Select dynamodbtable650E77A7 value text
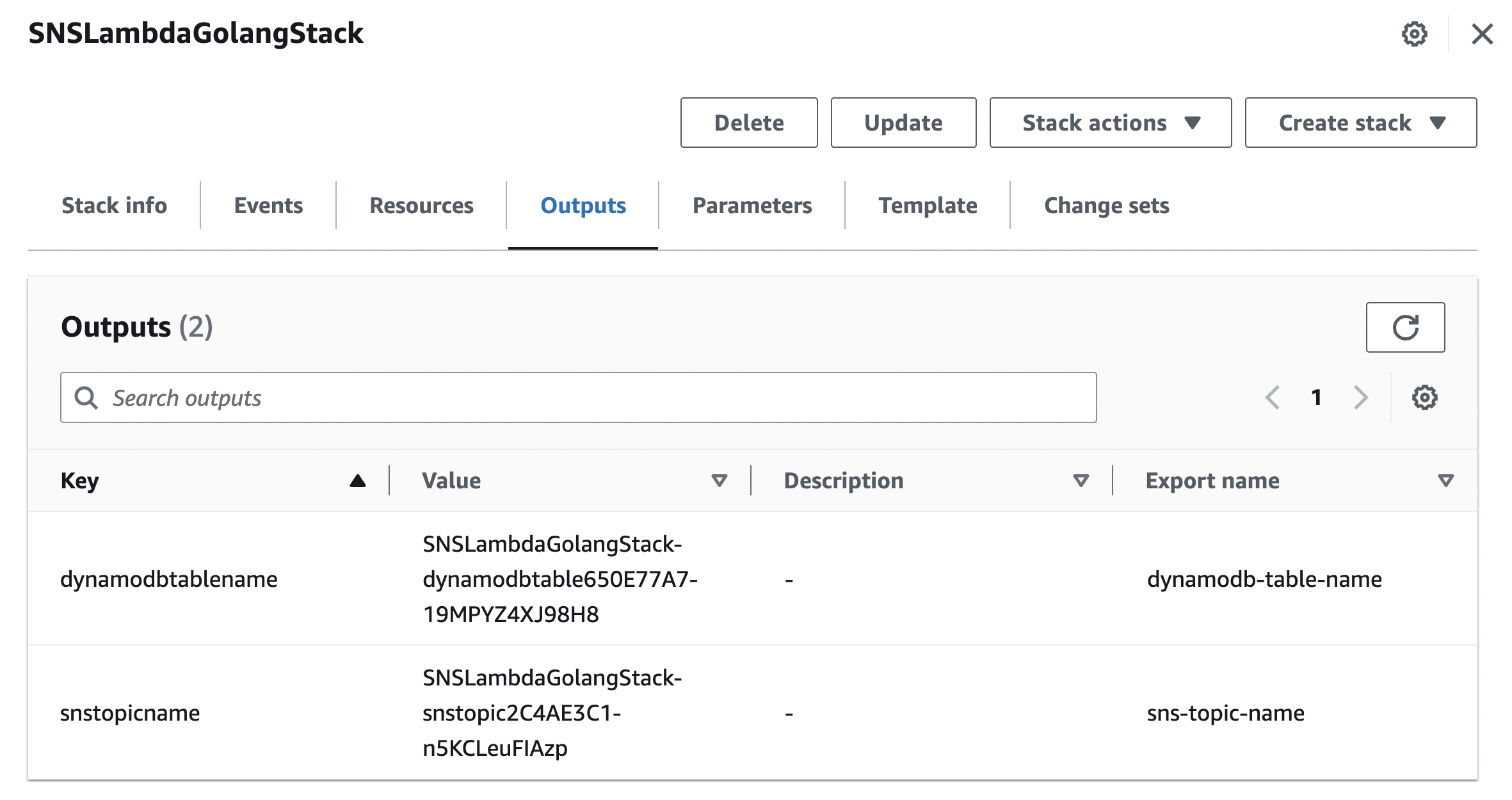This screenshot has height=800, width=1512. [560, 579]
